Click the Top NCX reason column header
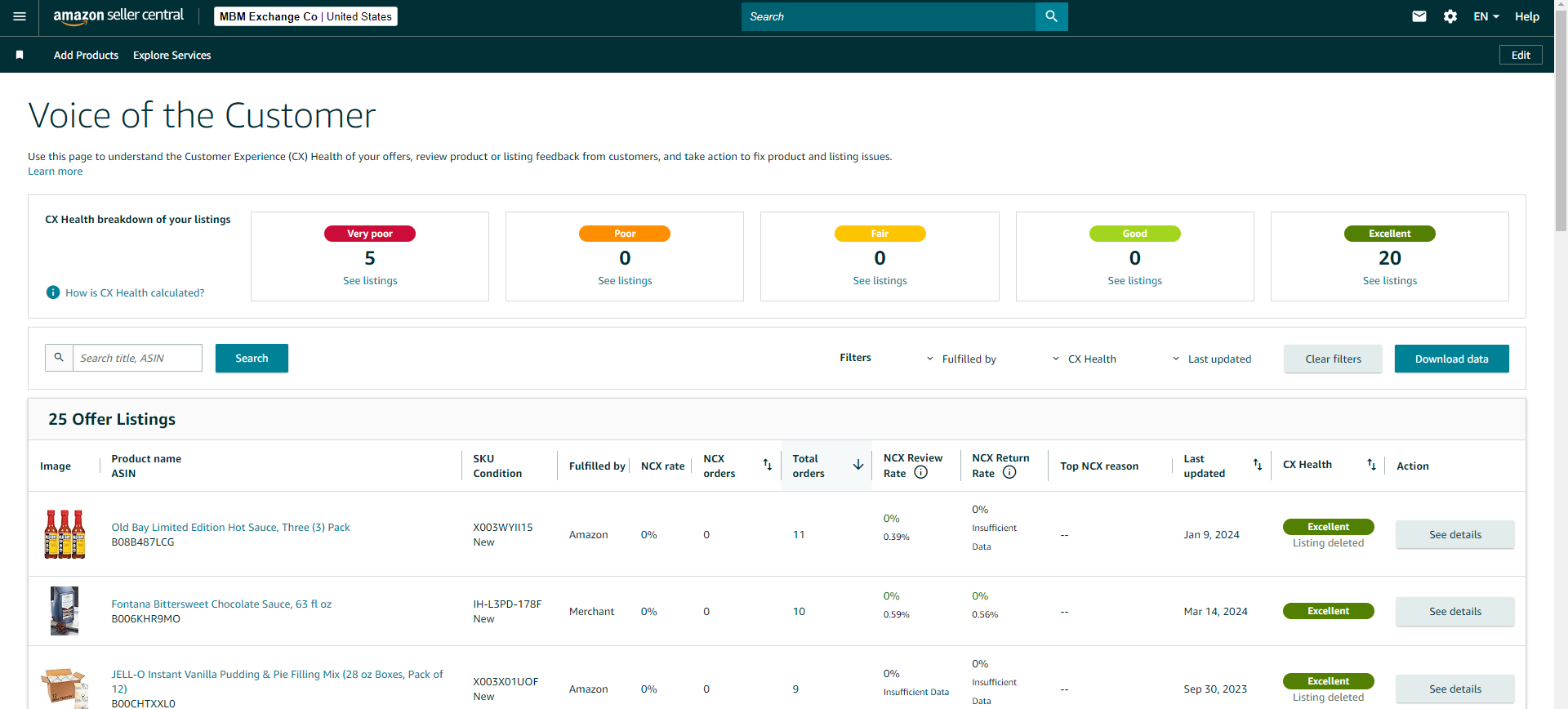This screenshot has height=709, width=1568. (x=1099, y=466)
